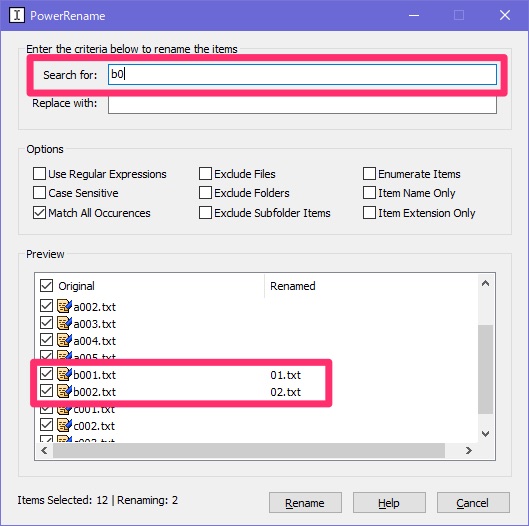529x526 pixels.
Task: Check Item Extension Only
Action: (x=369, y=213)
